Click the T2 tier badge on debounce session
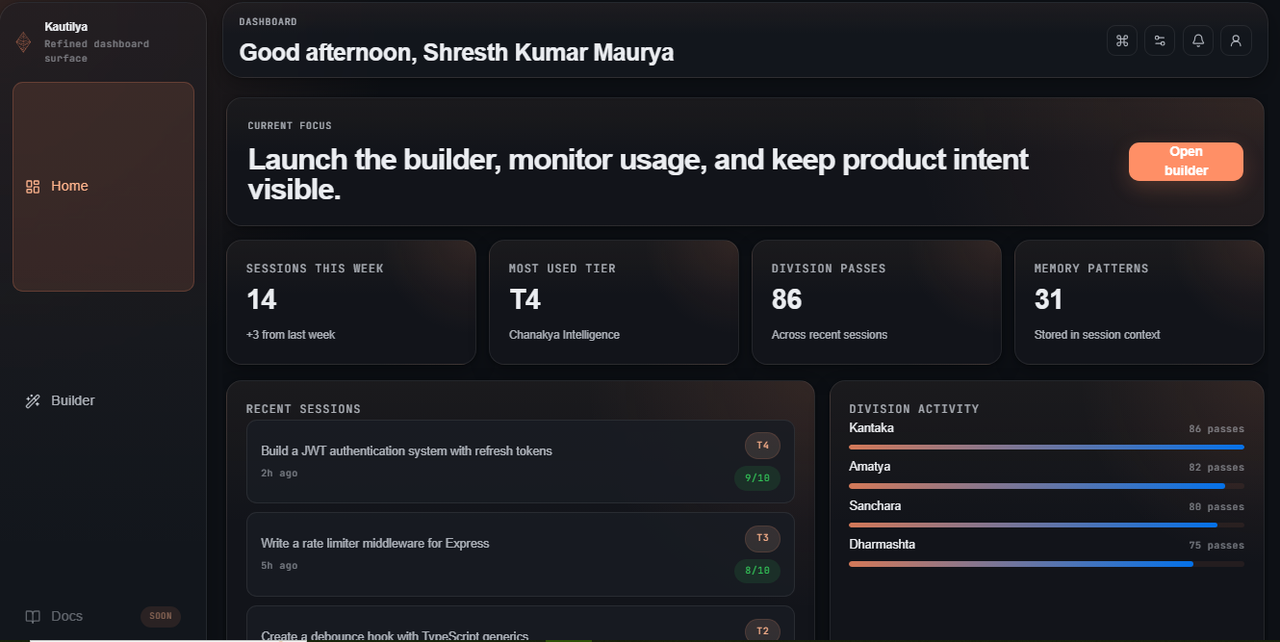The width and height of the screenshot is (1280, 642). pos(762,631)
